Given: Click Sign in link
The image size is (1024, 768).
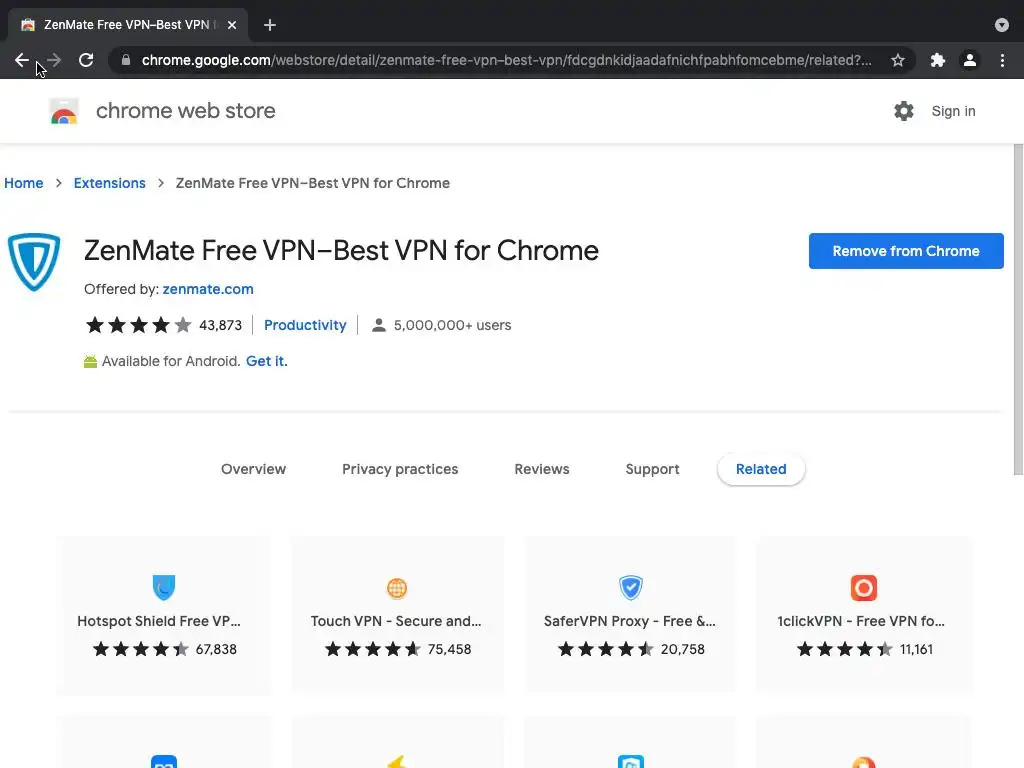Looking at the screenshot, I should (953, 111).
